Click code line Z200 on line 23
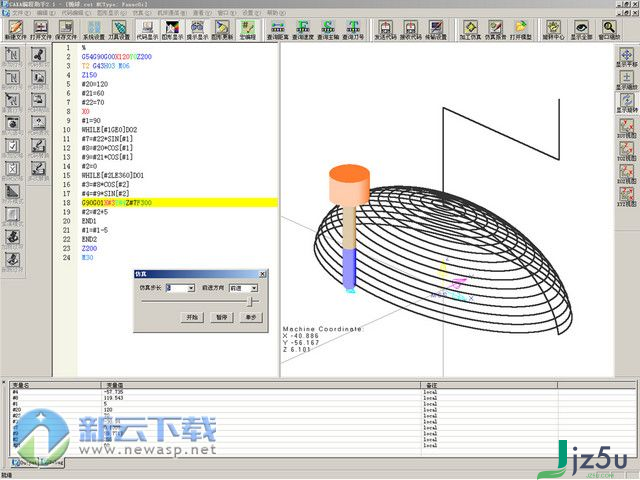This screenshot has height=480, width=640. click(89, 249)
